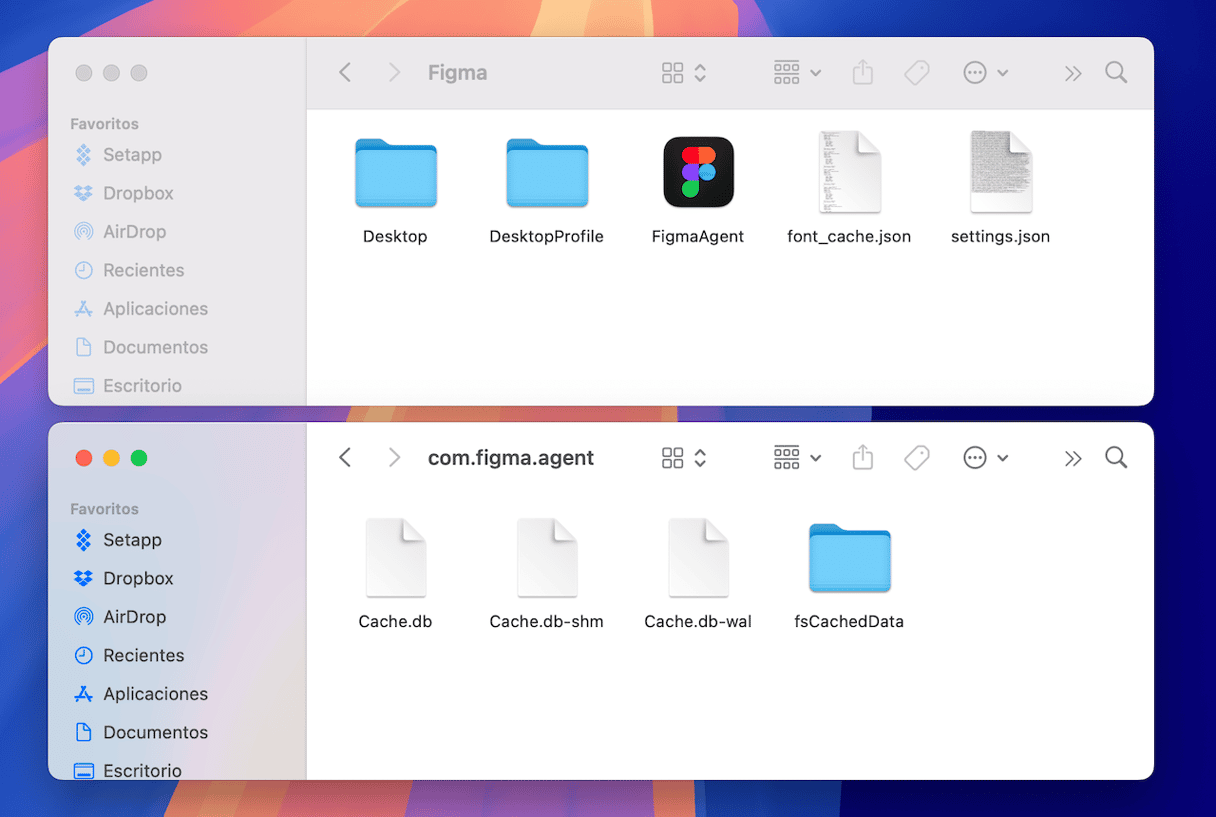Screen dimensions: 1216x817
Task: Open the fsCachedData folder
Action: coord(849,558)
